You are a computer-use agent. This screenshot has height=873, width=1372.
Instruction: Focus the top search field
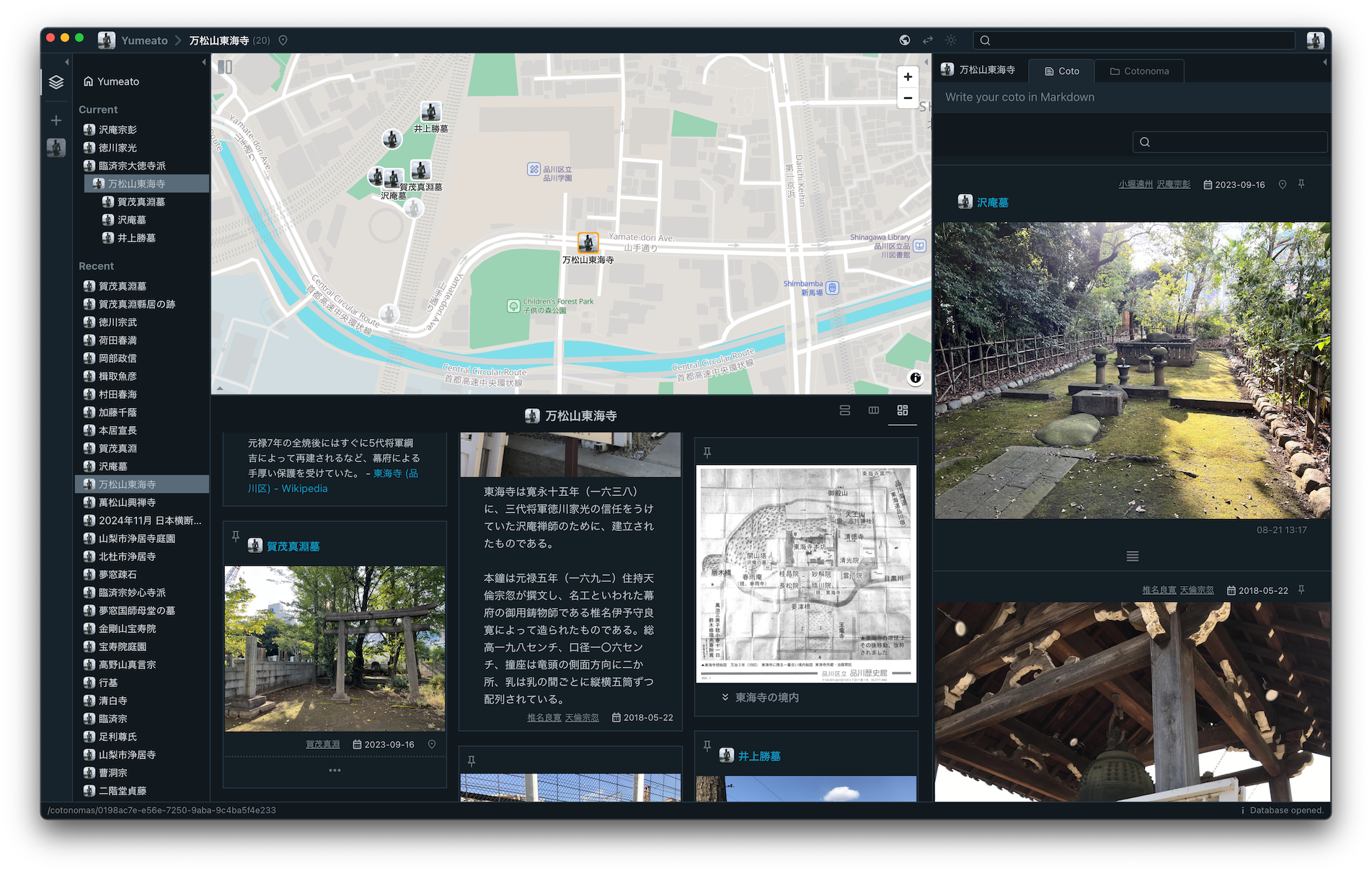(x=1134, y=40)
